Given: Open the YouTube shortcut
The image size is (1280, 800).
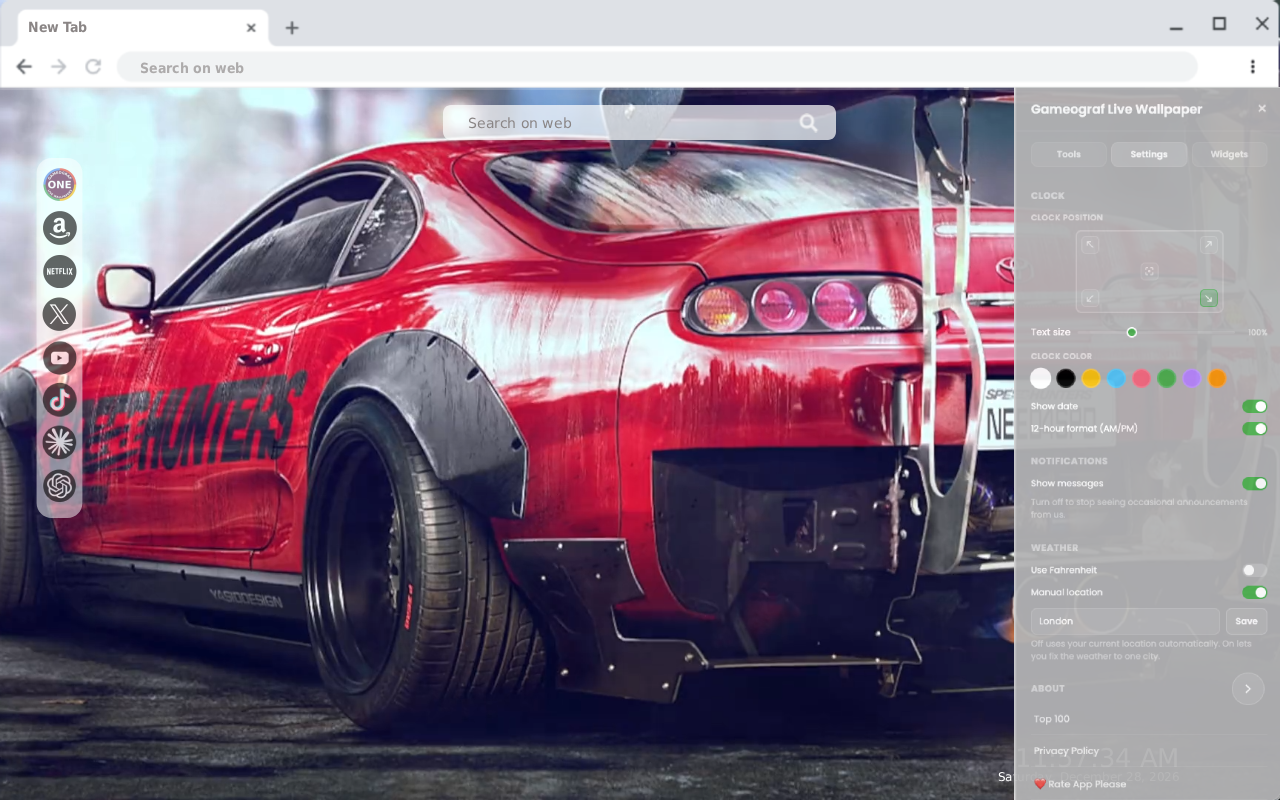Looking at the screenshot, I should click(60, 357).
